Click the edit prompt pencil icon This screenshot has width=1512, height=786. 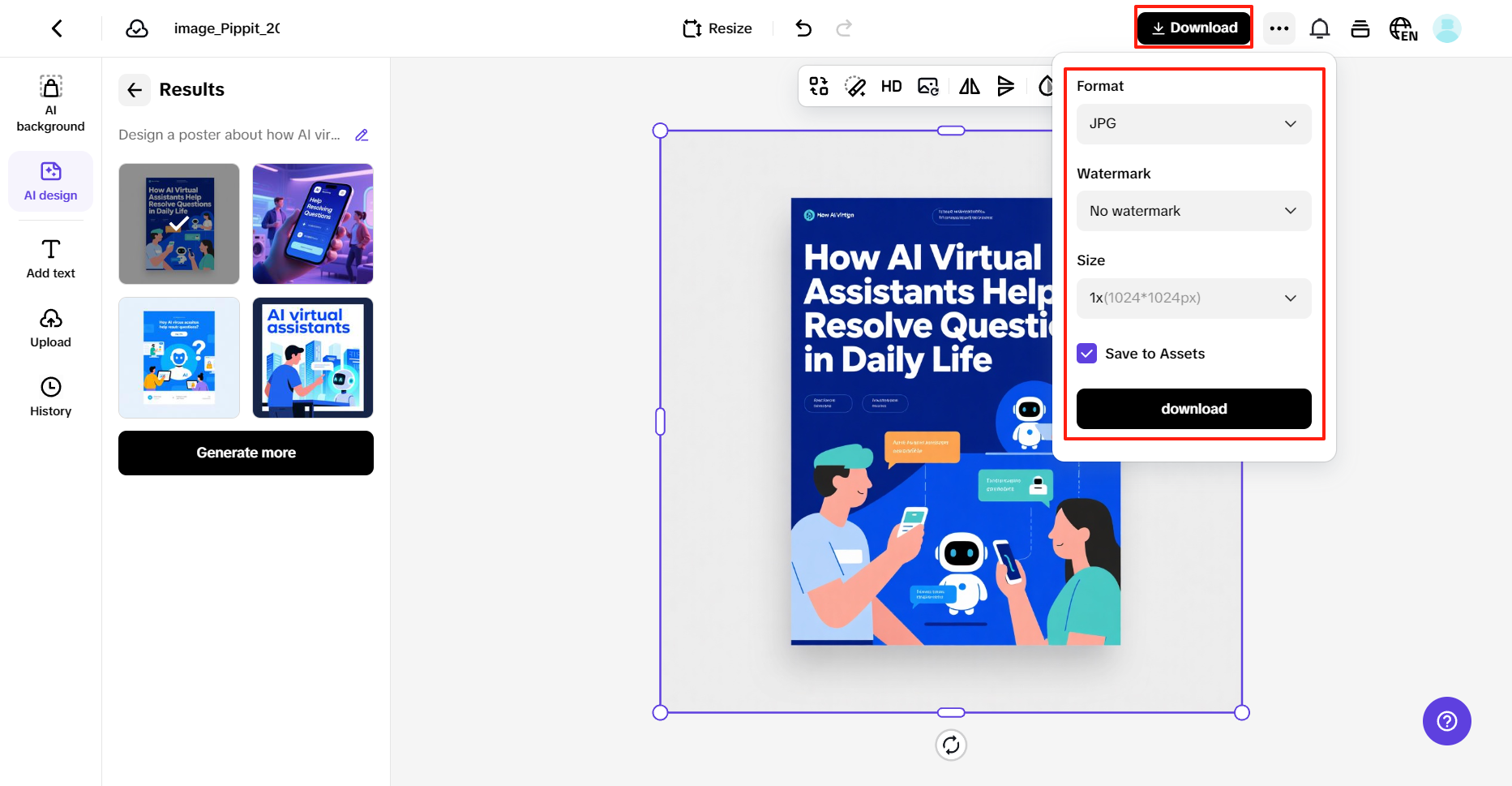(362, 135)
